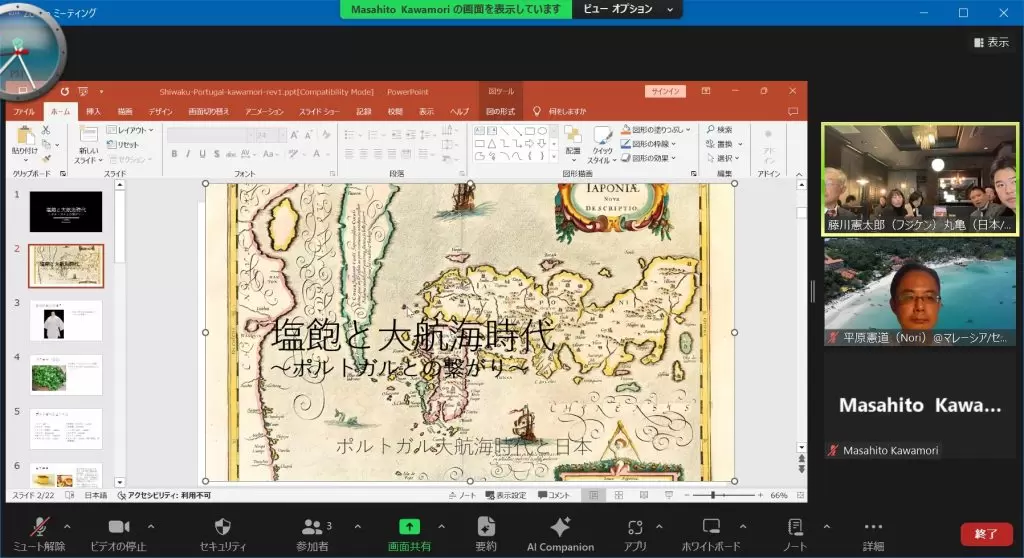This screenshot has height=558, width=1024.
Task: Expand apps options arrow
Action: (659, 526)
